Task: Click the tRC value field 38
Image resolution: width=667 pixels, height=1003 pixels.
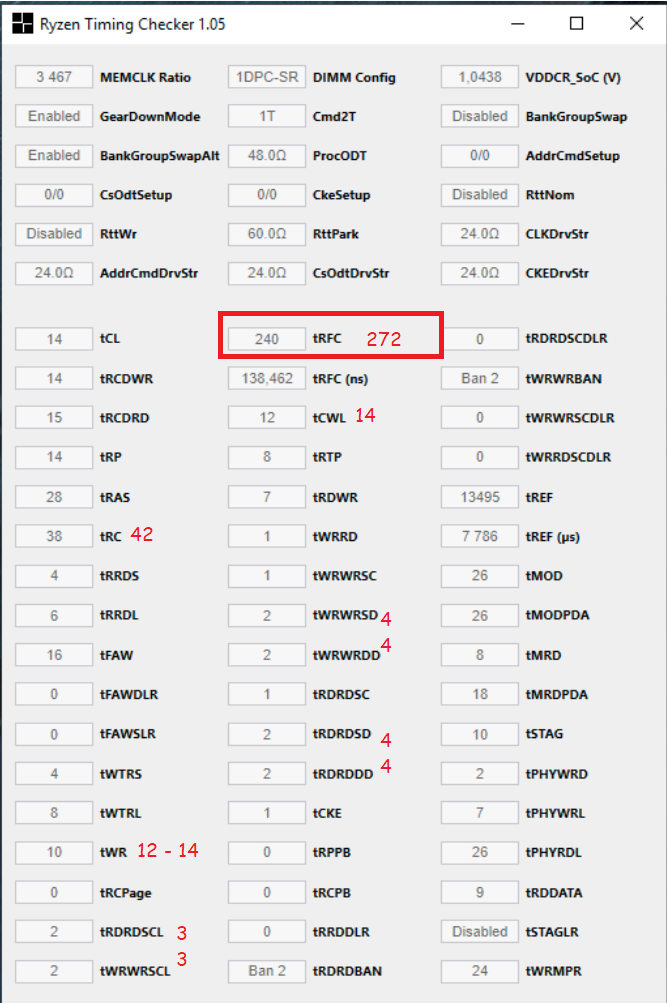Action: [54, 536]
